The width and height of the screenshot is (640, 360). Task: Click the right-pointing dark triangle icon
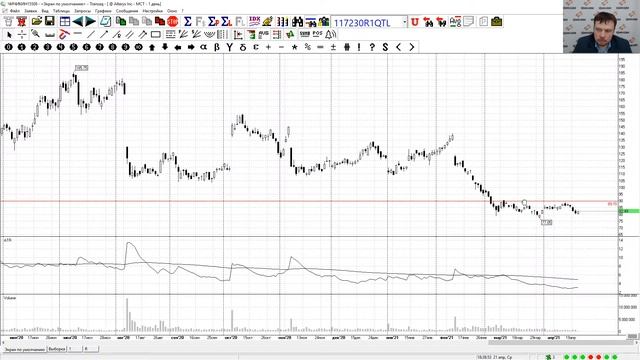pyautogui.click(x=90, y=21)
